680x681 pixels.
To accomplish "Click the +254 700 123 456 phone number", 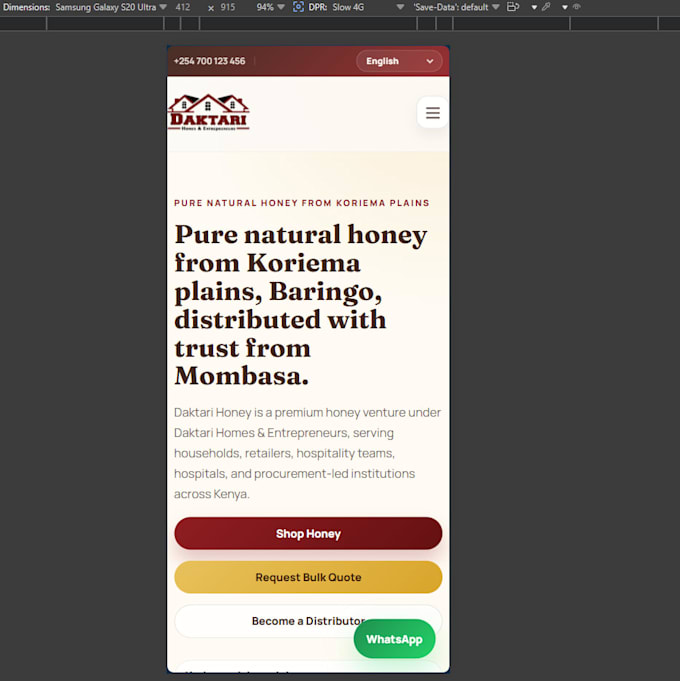I will coord(209,61).
